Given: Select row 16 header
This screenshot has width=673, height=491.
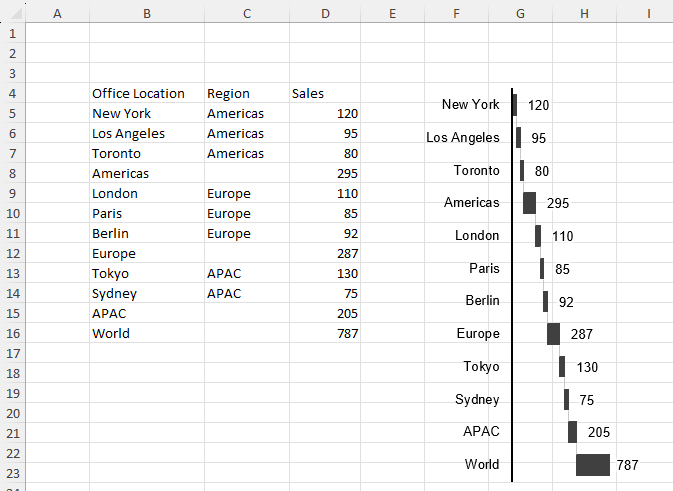Looking at the screenshot, I should point(12,333).
